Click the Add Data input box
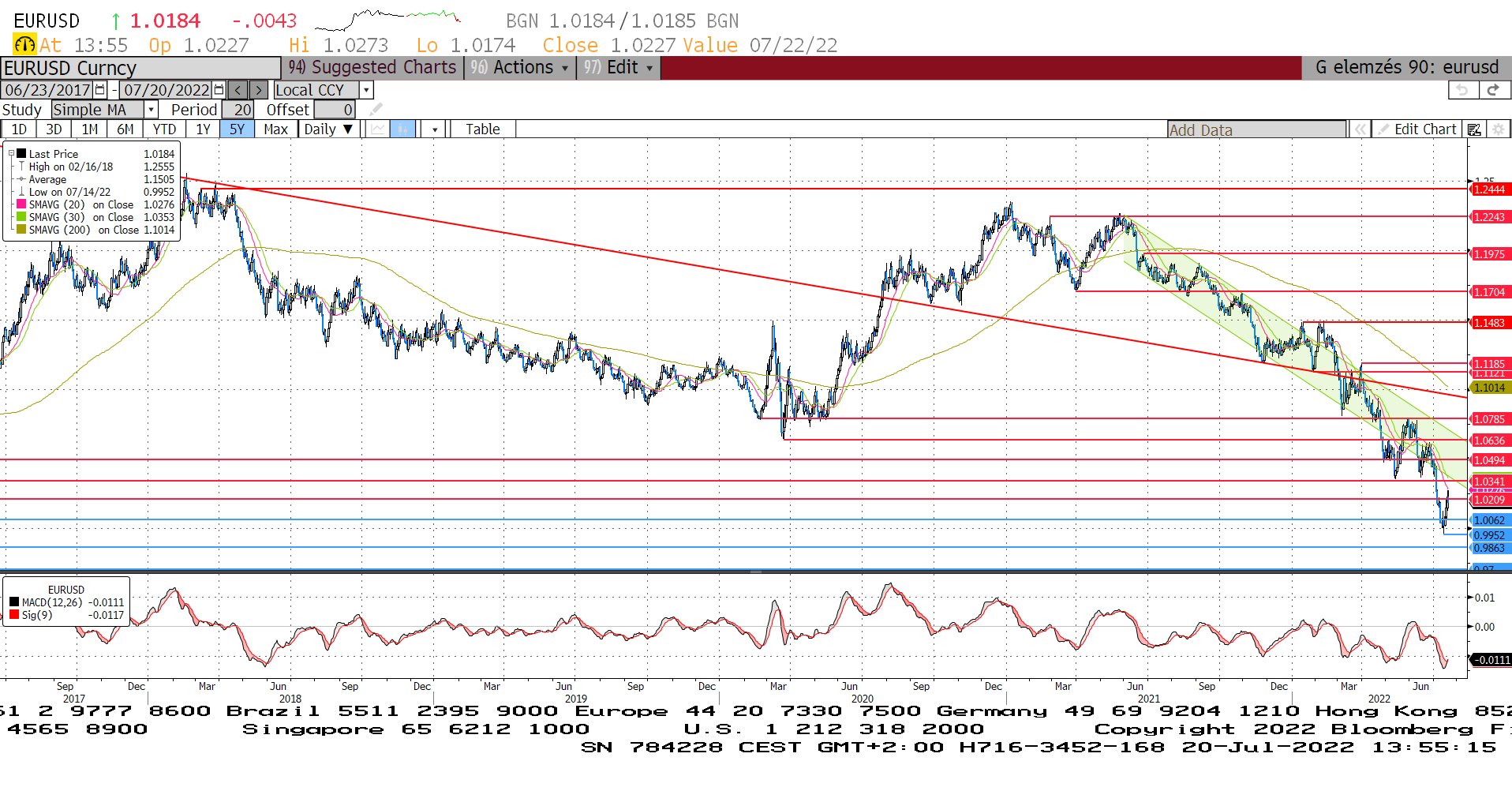The height and width of the screenshot is (791, 1512). point(1257,130)
